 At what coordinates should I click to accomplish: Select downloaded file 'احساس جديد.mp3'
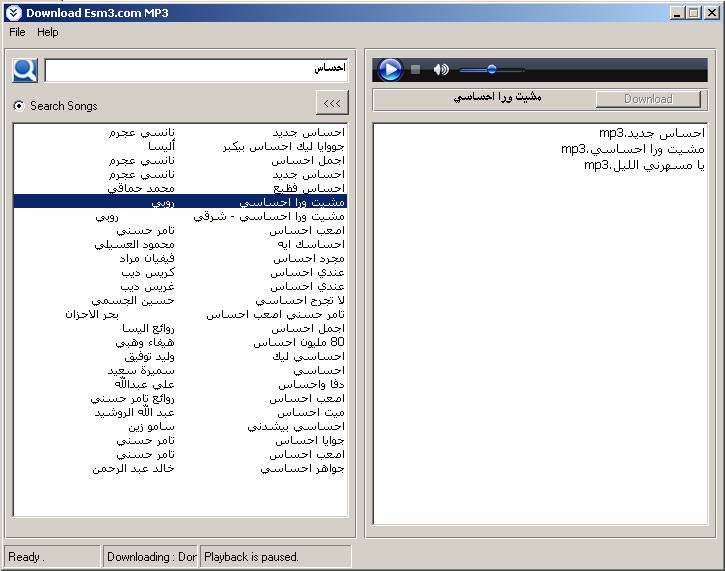[651, 133]
